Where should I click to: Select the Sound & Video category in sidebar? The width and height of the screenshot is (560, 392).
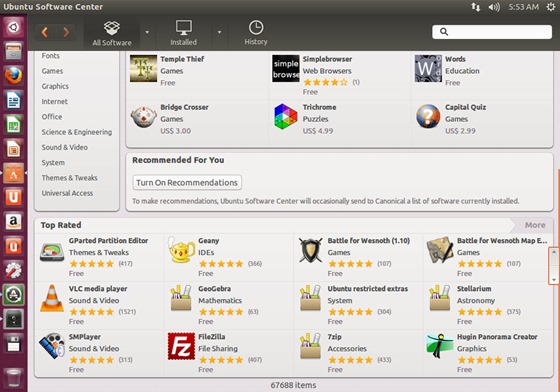(x=64, y=147)
